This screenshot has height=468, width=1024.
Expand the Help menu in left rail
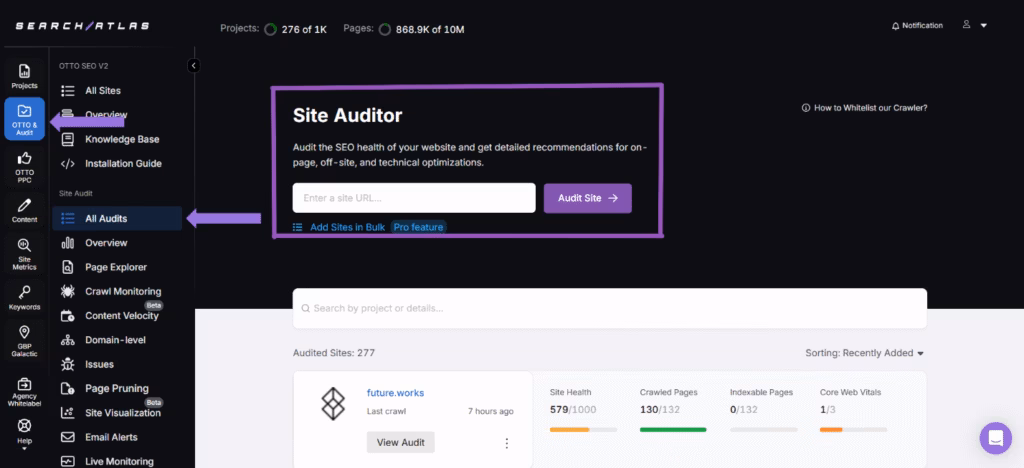24,431
